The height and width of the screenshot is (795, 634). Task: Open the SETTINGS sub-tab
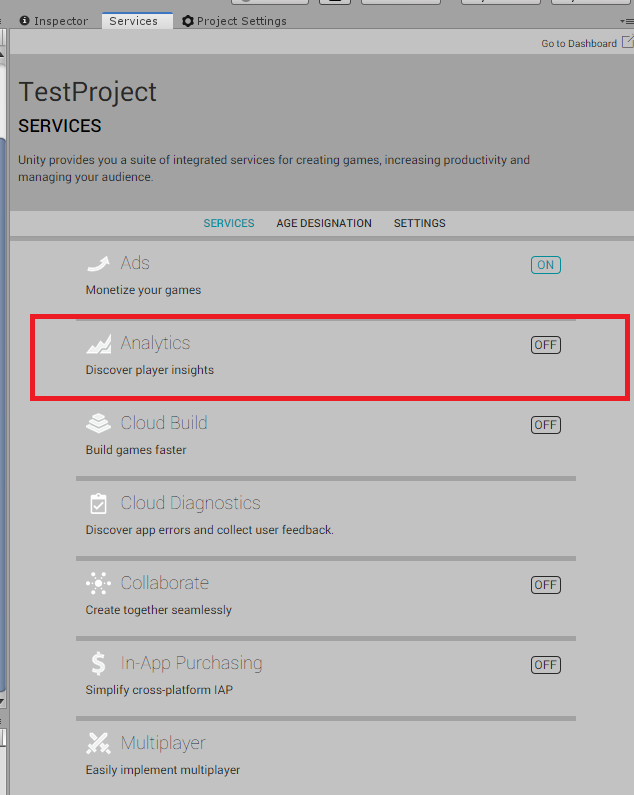pos(420,223)
